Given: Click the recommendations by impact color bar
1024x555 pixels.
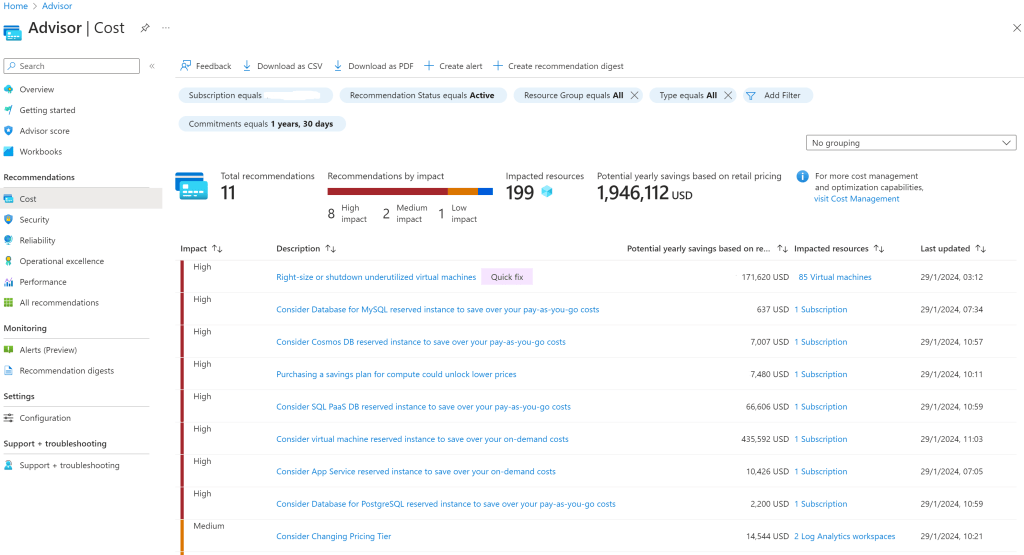Looking at the screenshot, I should pyautogui.click(x=410, y=192).
